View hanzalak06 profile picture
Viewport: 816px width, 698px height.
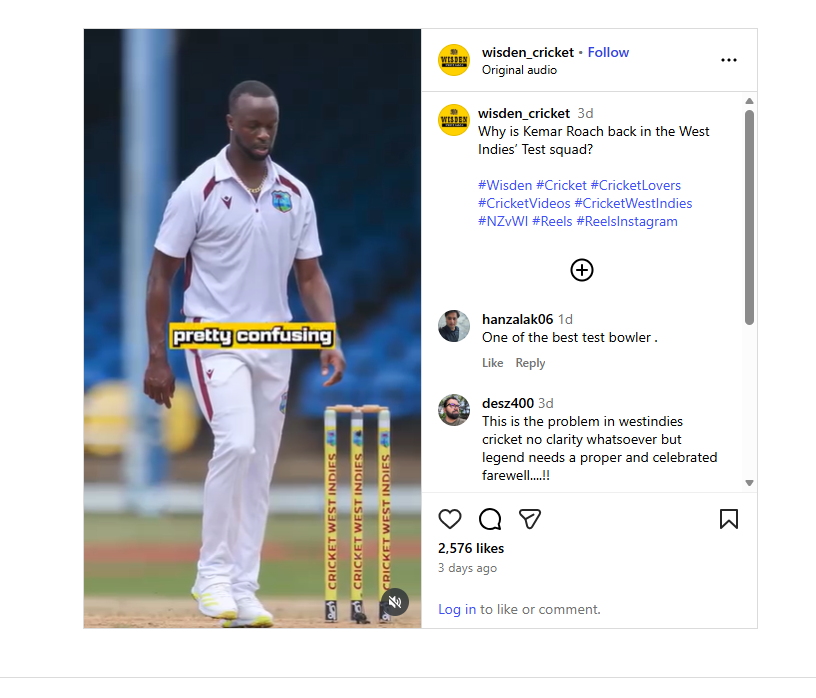click(x=454, y=326)
